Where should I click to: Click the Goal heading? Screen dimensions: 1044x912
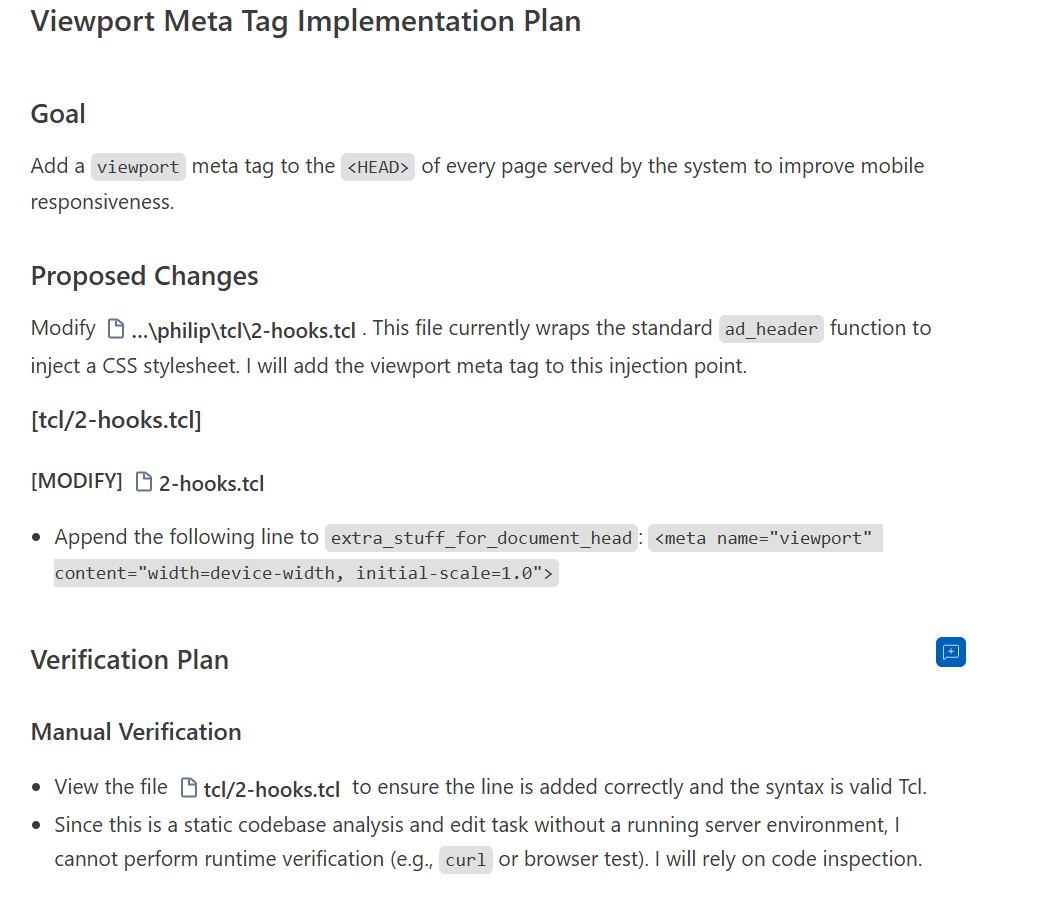pyautogui.click(x=58, y=114)
